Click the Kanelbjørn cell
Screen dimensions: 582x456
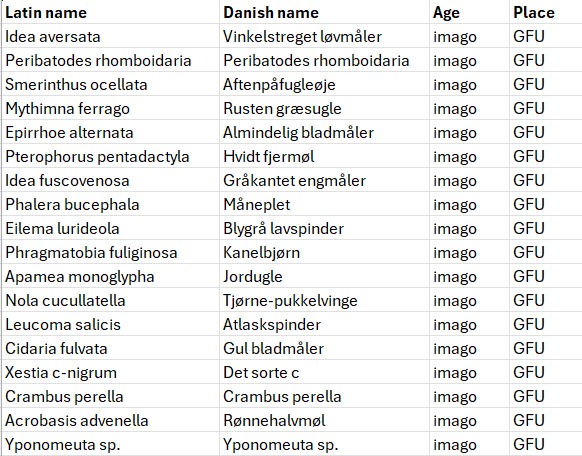pyautogui.click(x=324, y=253)
